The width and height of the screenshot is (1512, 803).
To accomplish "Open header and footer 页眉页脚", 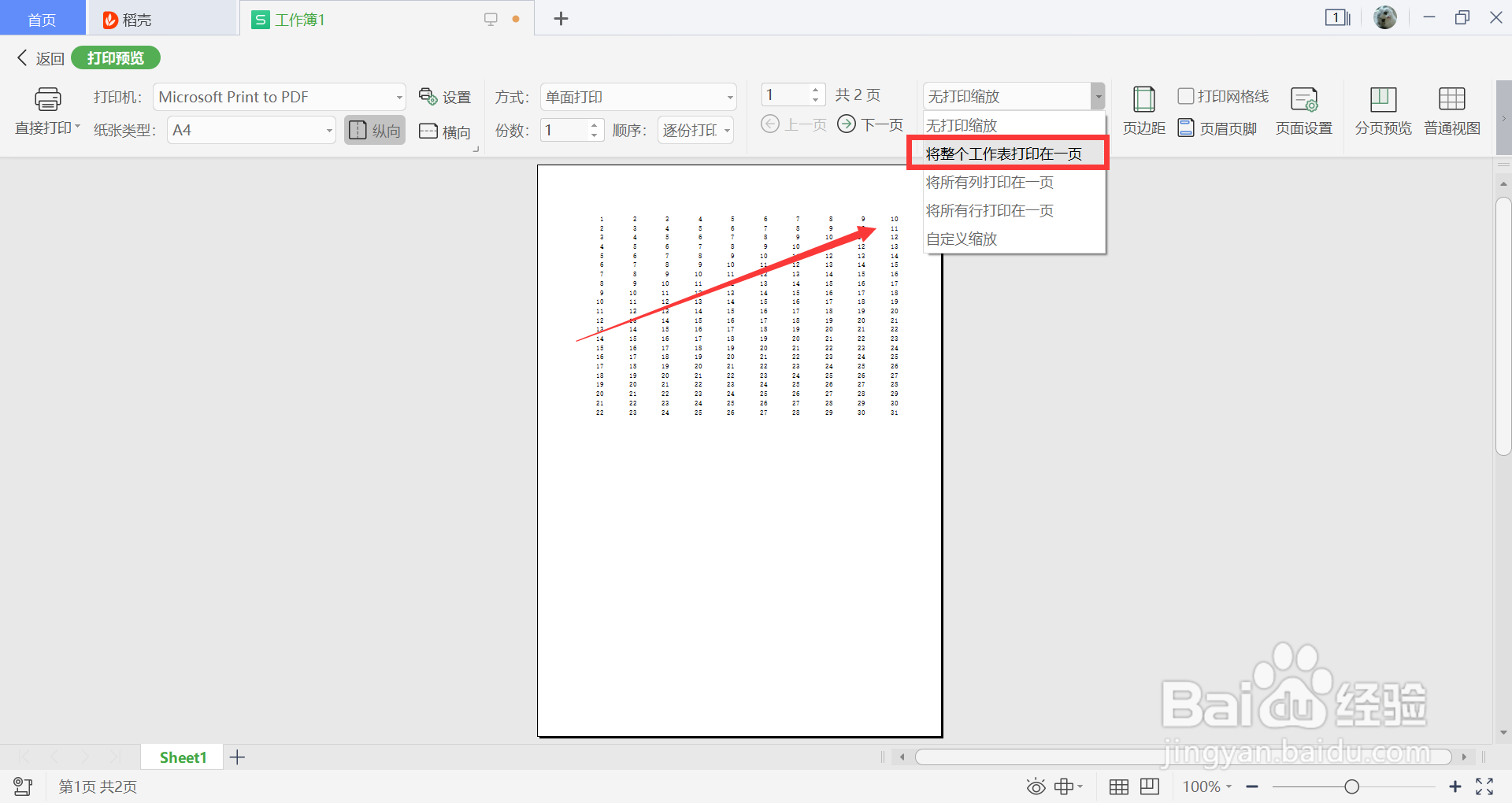I will 1217,128.
